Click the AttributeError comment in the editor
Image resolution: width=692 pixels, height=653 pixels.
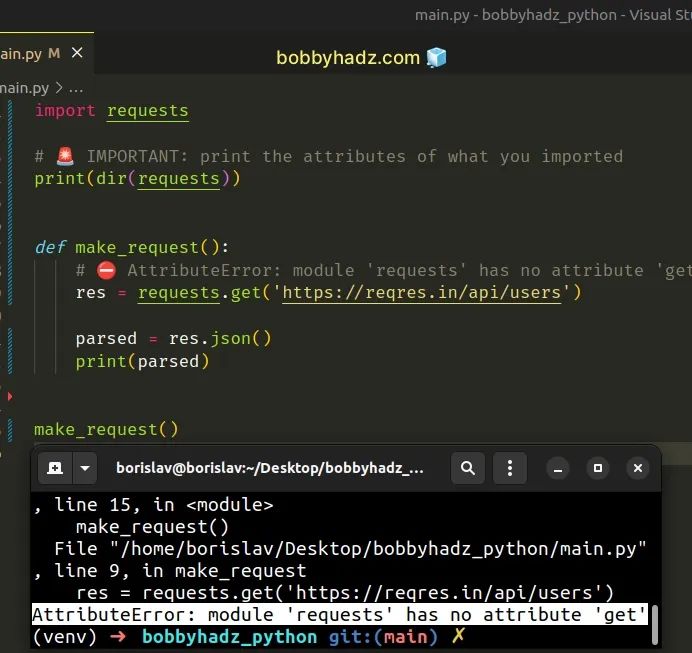click(383, 270)
